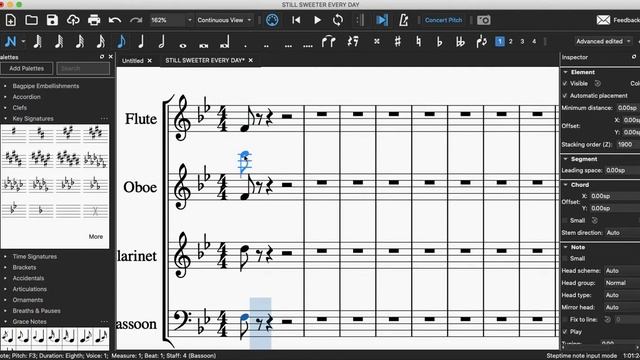Expand Articulations palette

tap(29, 289)
